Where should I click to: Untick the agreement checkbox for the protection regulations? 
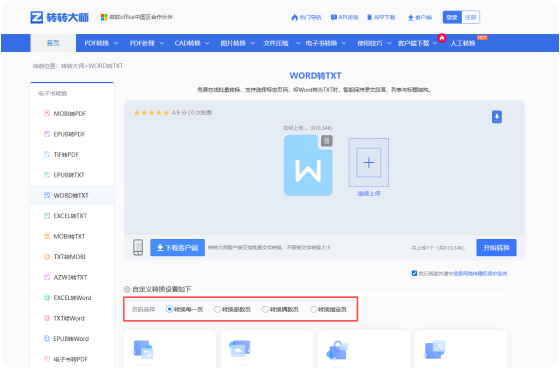(x=414, y=273)
